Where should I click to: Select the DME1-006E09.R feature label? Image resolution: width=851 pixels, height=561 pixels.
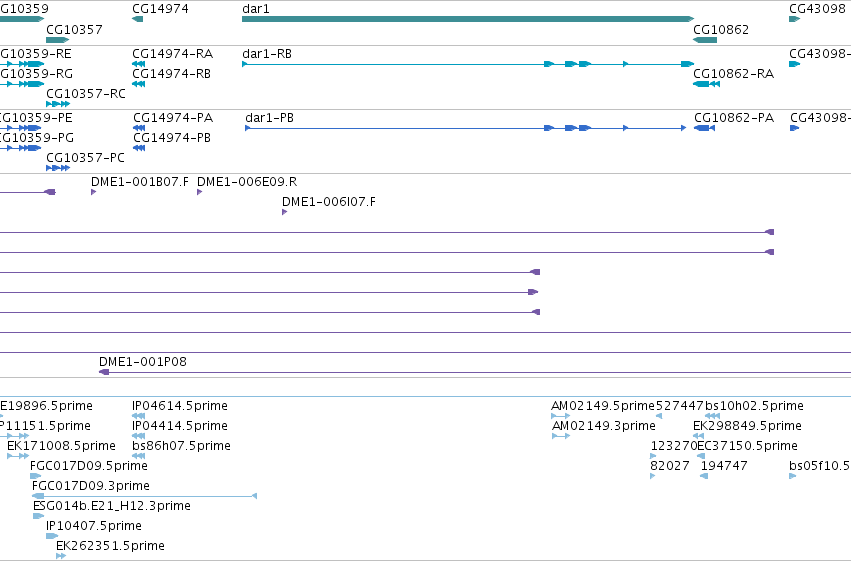247,182
